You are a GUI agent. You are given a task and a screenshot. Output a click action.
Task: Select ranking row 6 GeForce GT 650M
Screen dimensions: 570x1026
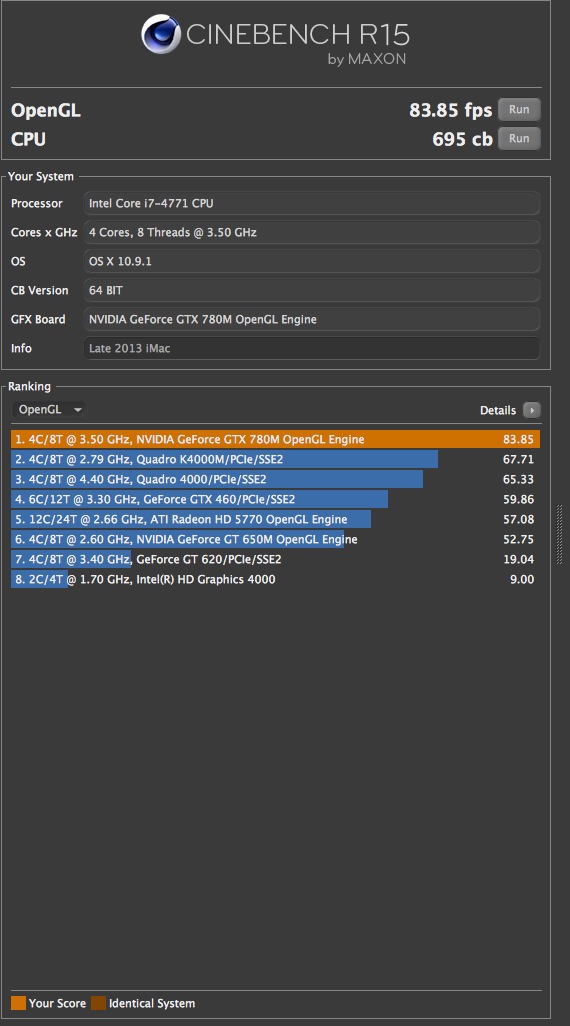click(x=276, y=539)
